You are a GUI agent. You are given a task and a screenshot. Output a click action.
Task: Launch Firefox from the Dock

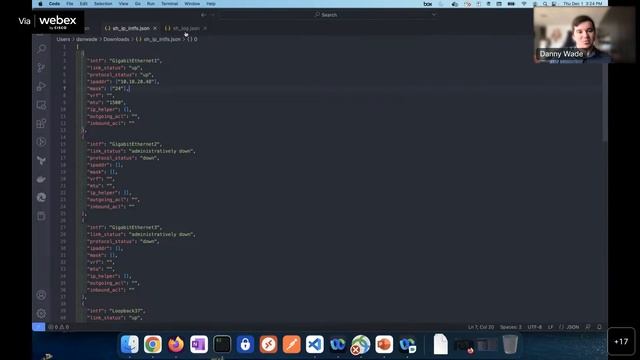pyautogui.click(x=176, y=344)
